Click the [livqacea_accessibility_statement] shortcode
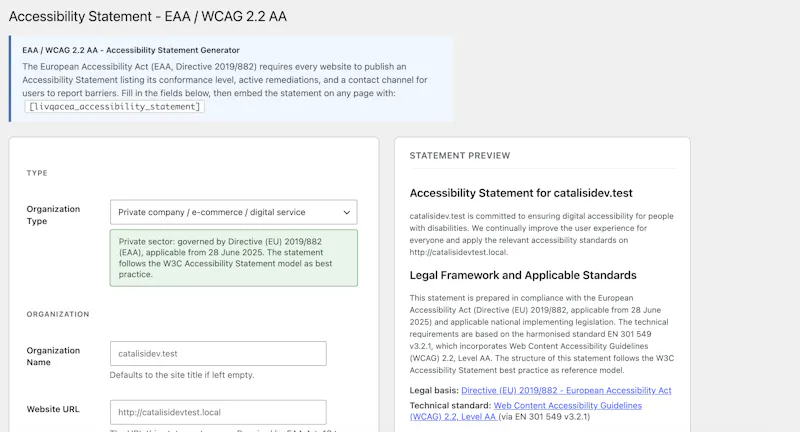This screenshot has height=432, width=800. 115,107
